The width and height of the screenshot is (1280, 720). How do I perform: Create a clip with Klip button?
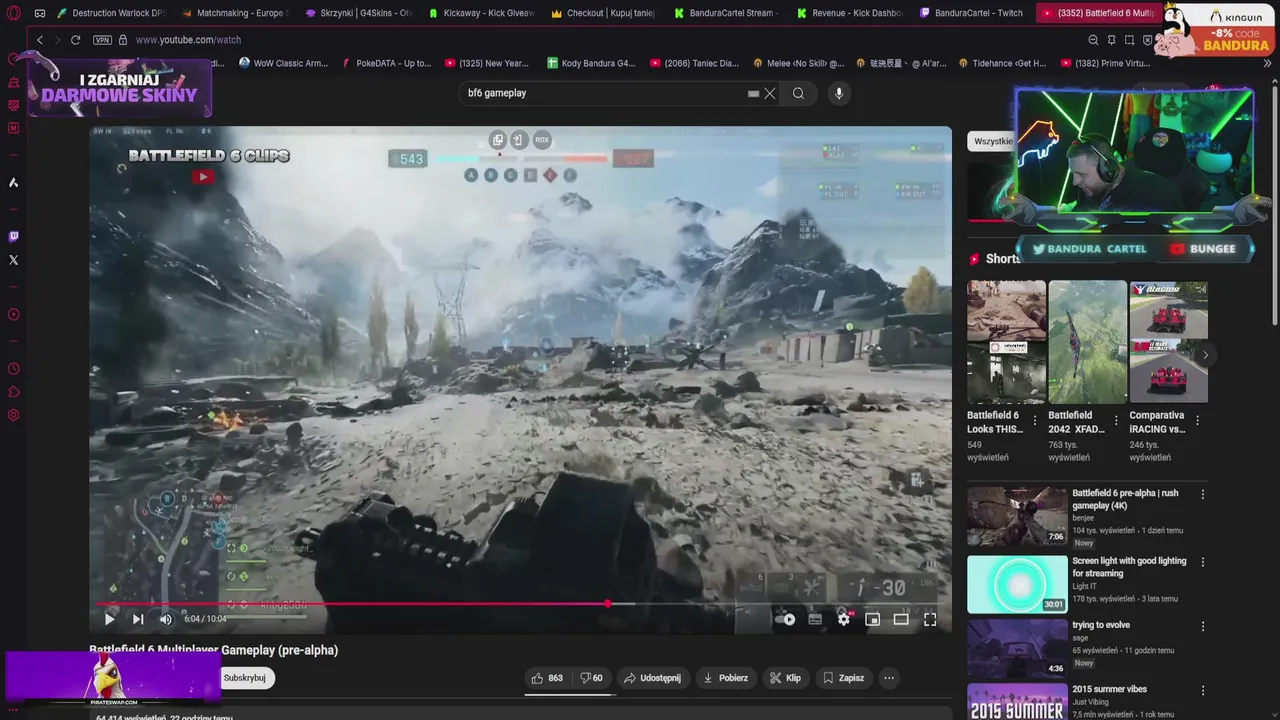tap(785, 678)
